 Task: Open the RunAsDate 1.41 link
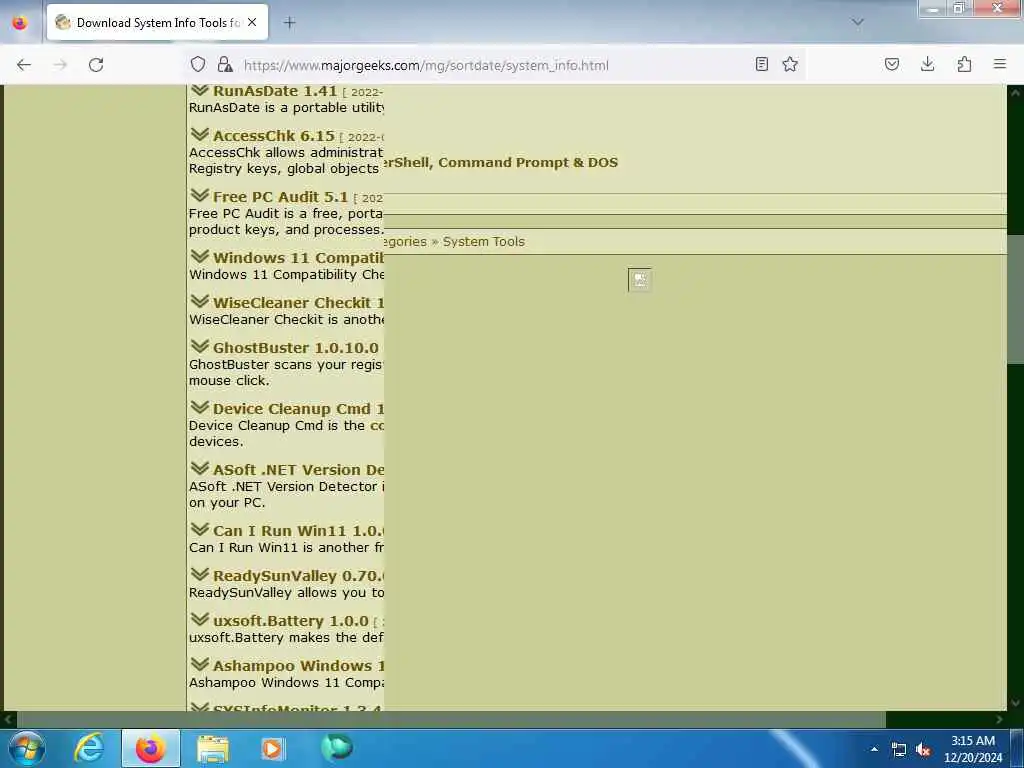coord(275,91)
